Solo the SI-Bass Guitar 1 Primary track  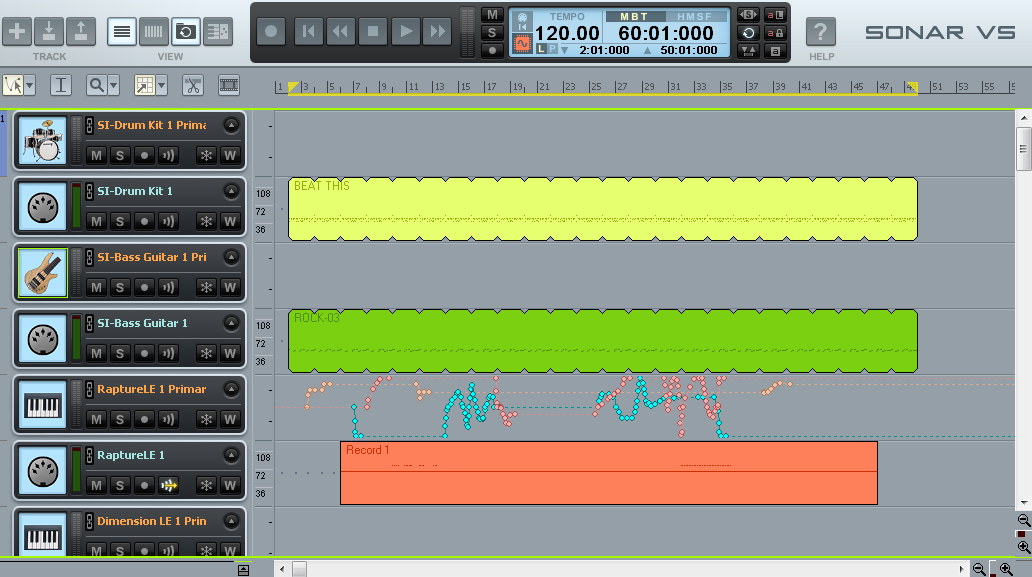(x=120, y=288)
